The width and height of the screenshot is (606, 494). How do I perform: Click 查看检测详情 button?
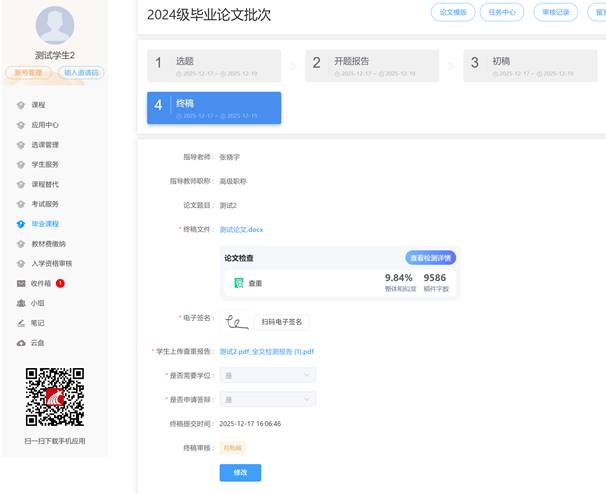[x=430, y=257]
